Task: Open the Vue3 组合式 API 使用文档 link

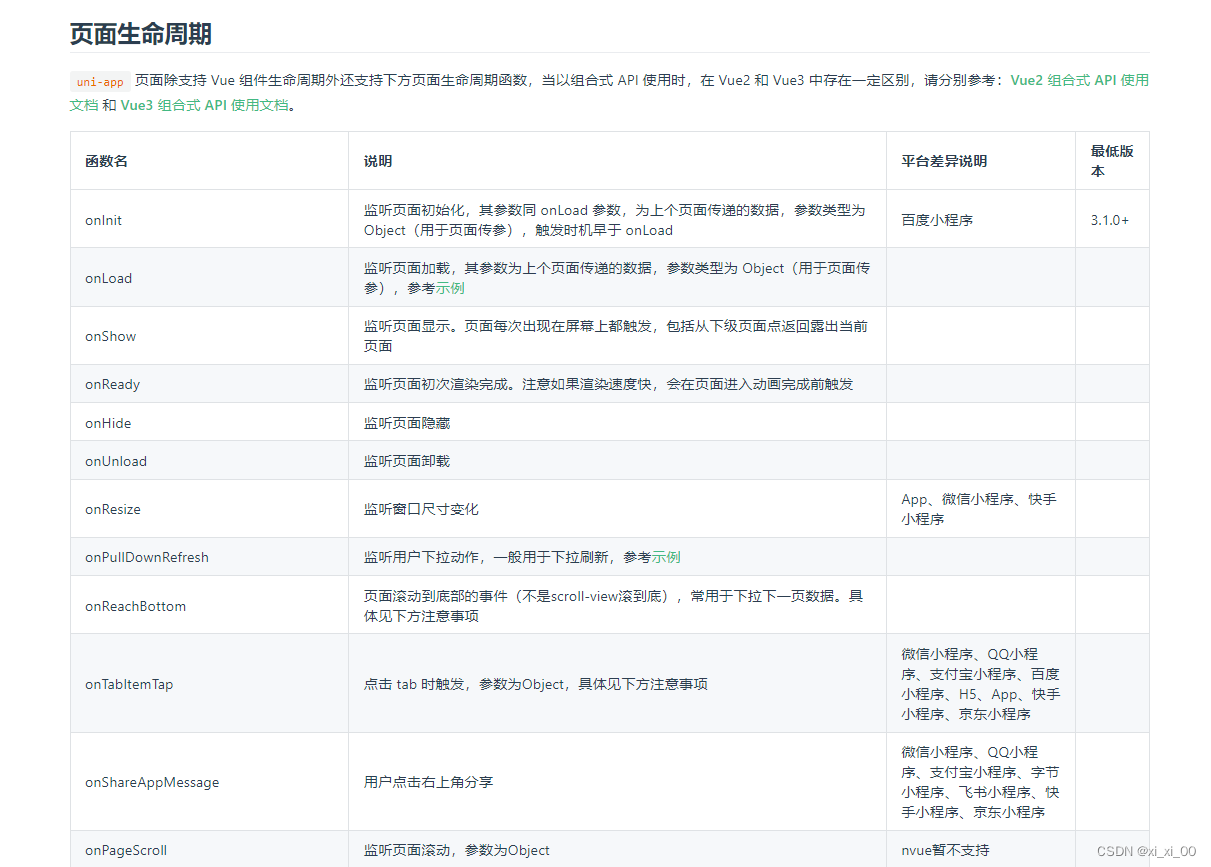Action: [204, 105]
